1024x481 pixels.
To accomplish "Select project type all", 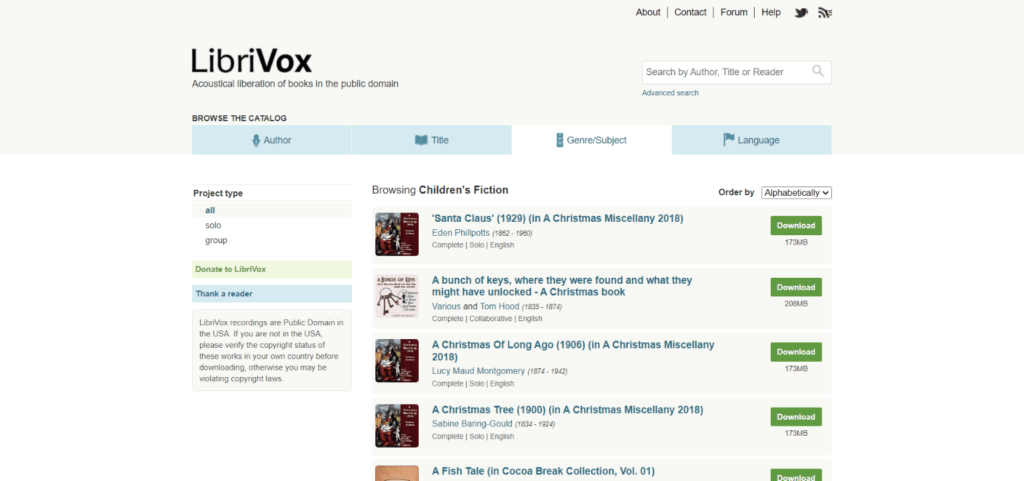I will [210, 210].
